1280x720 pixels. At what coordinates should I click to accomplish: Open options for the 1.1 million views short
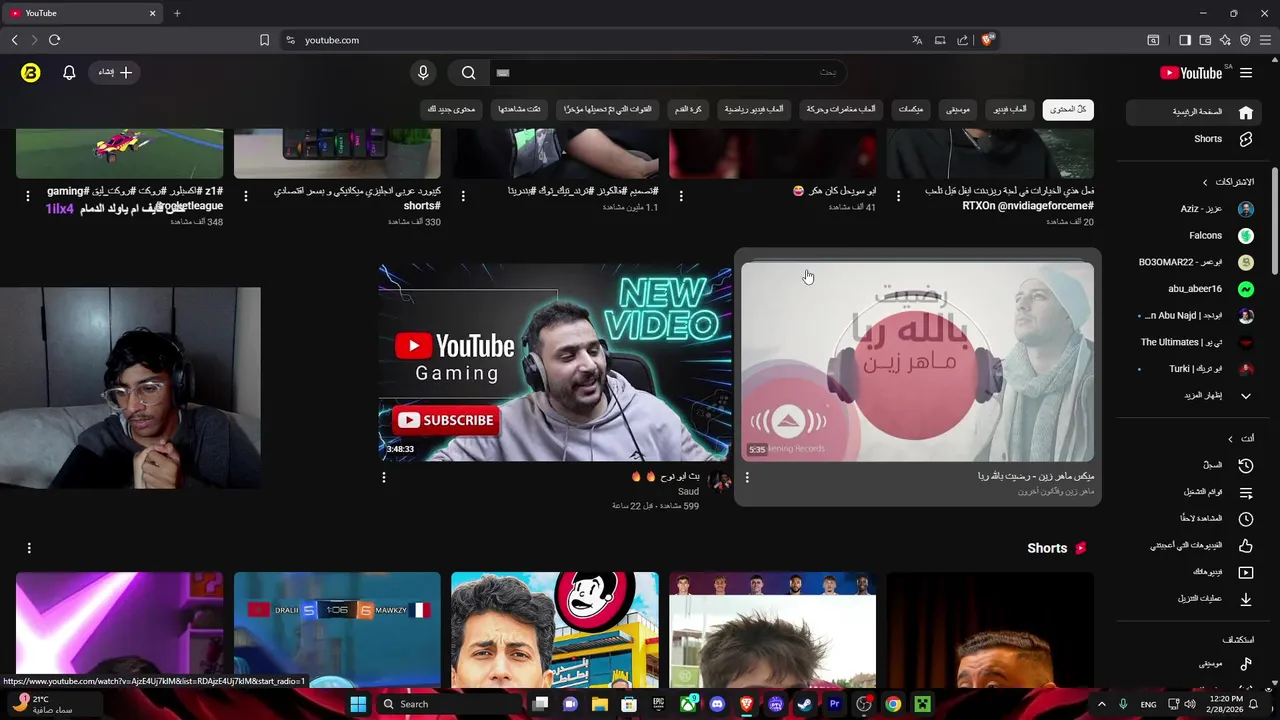[463, 197]
